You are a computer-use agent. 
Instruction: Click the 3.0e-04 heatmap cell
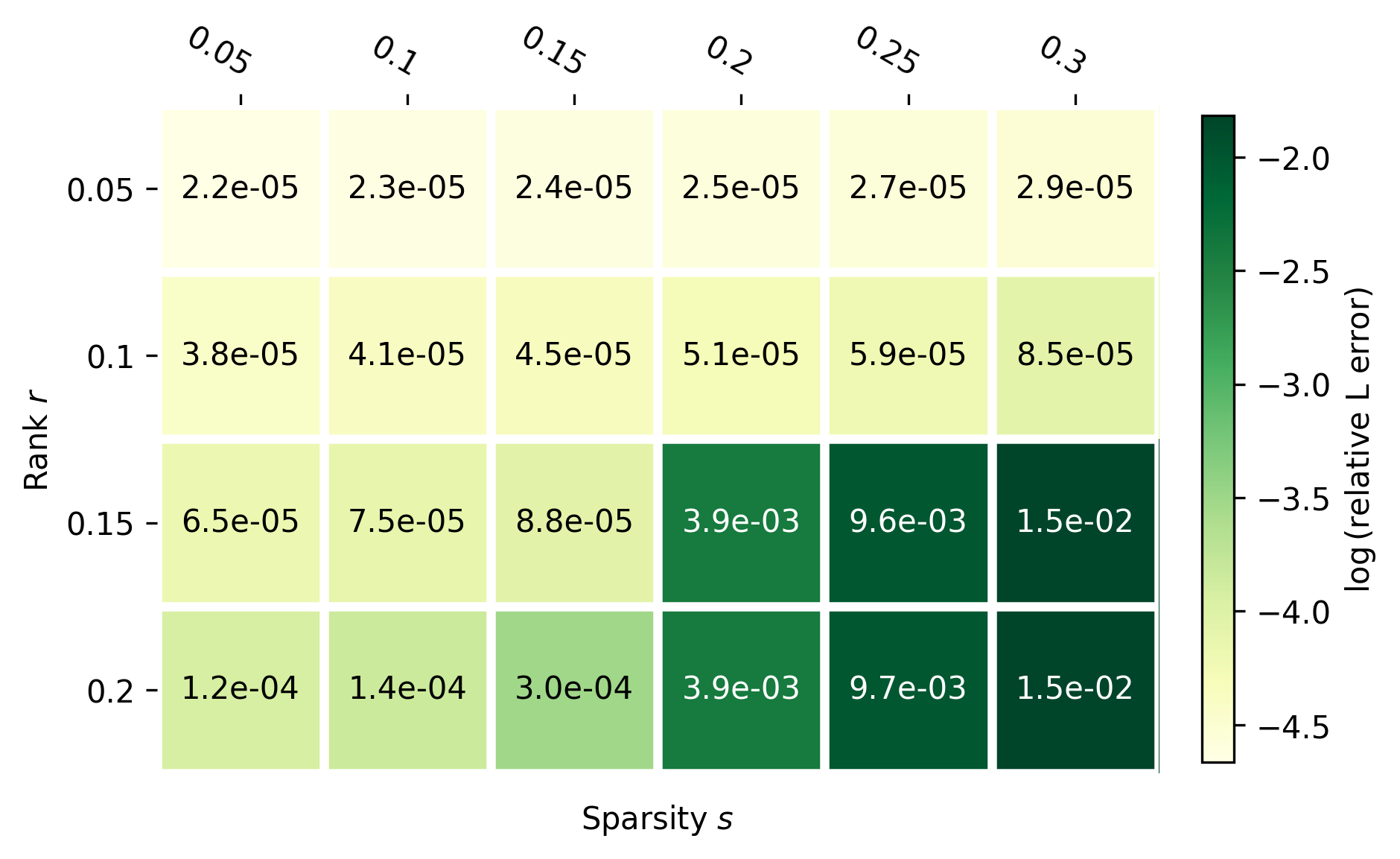[574, 689]
